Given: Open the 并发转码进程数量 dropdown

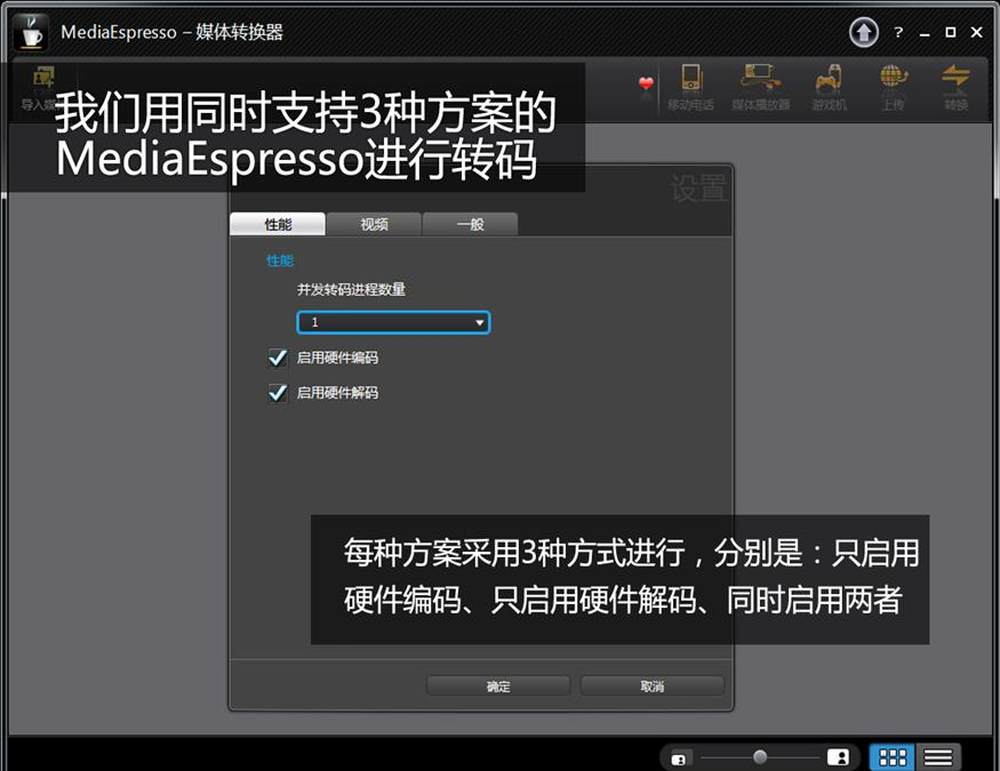Looking at the screenshot, I should point(393,323).
